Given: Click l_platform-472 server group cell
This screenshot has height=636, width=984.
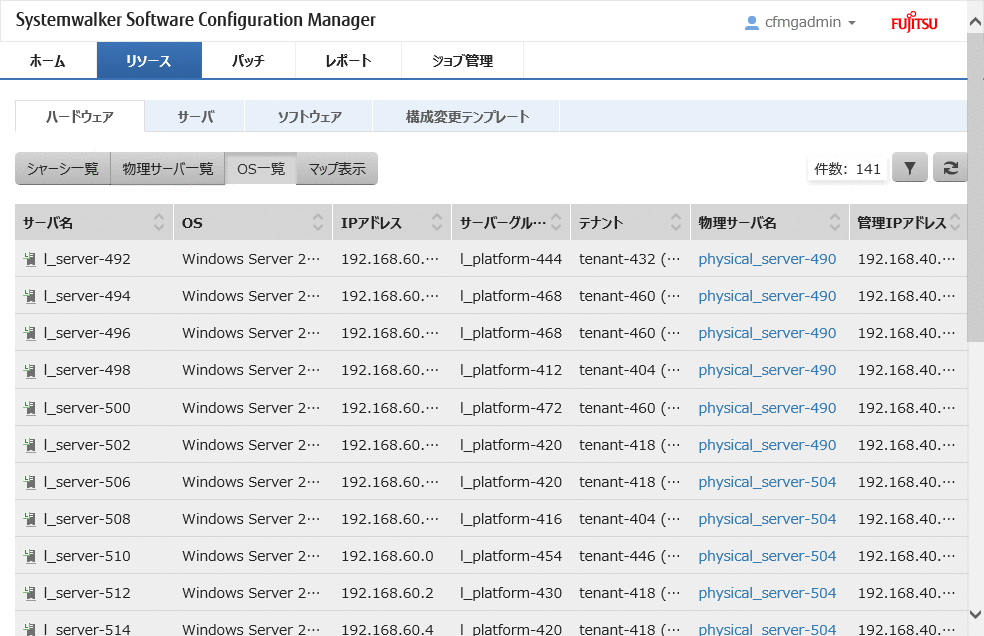Looking at the screenshot, I should (511, 407).
